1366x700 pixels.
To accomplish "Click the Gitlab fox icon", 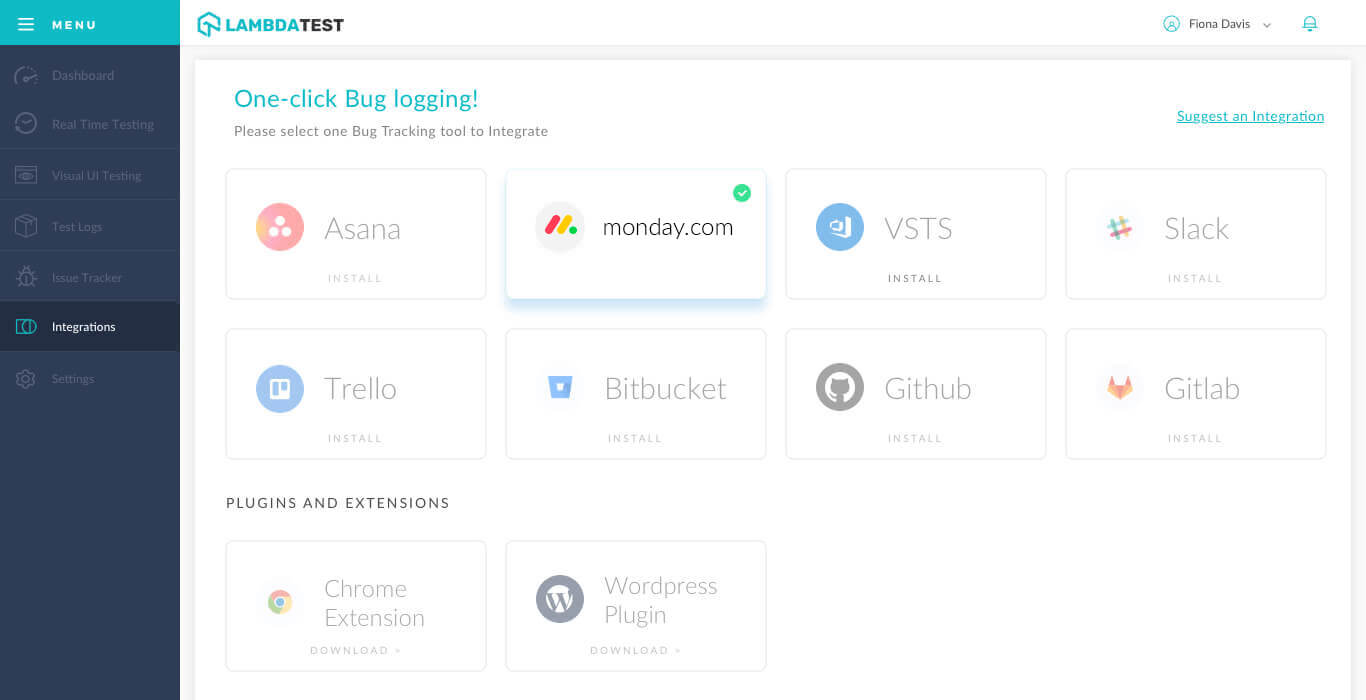I will coord(1120,387).
